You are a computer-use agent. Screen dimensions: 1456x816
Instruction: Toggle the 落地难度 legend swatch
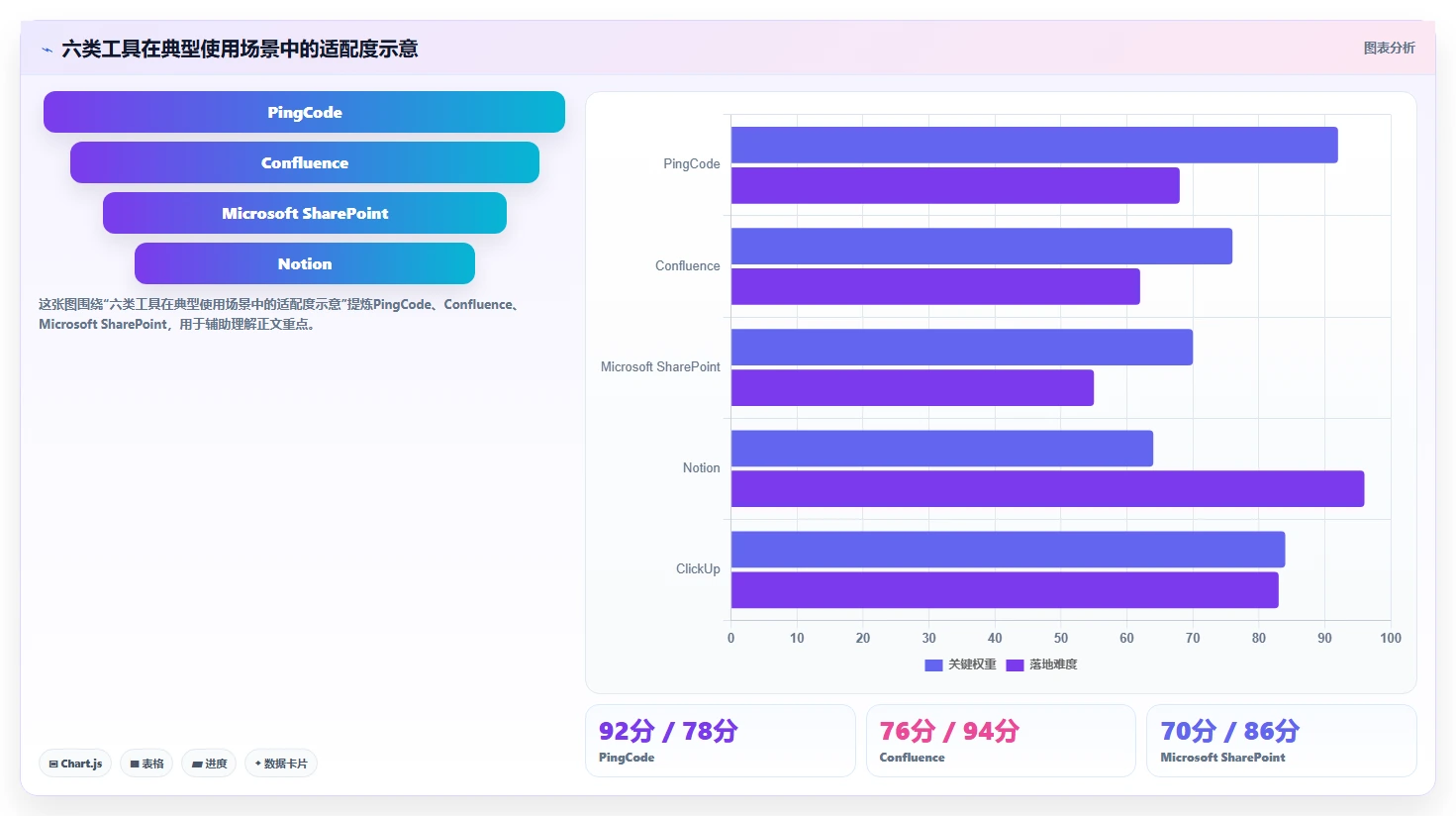(1015, 664)
